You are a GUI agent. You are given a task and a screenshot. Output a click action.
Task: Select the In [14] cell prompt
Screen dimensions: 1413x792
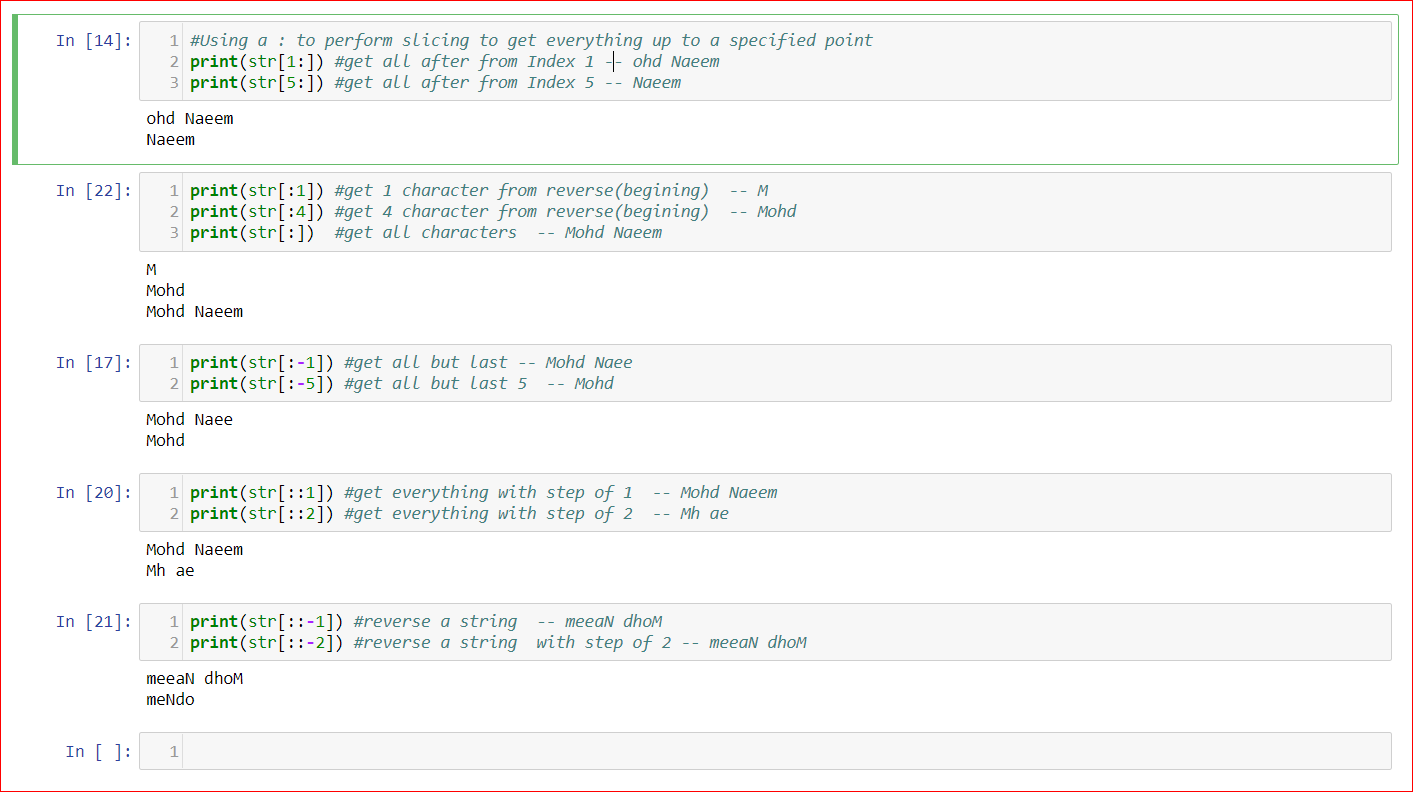94,41
